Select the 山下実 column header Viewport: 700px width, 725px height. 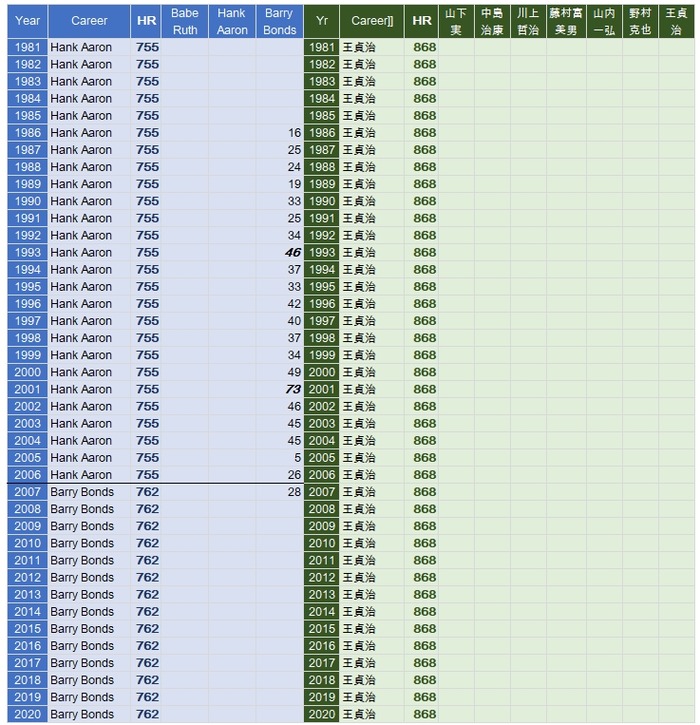tap(456, 21)
